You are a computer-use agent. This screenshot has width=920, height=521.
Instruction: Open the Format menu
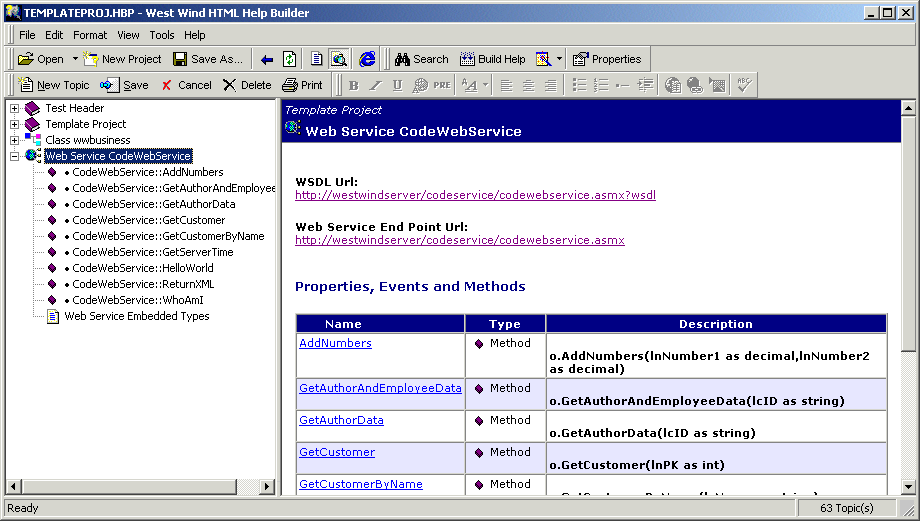(90, 35)
